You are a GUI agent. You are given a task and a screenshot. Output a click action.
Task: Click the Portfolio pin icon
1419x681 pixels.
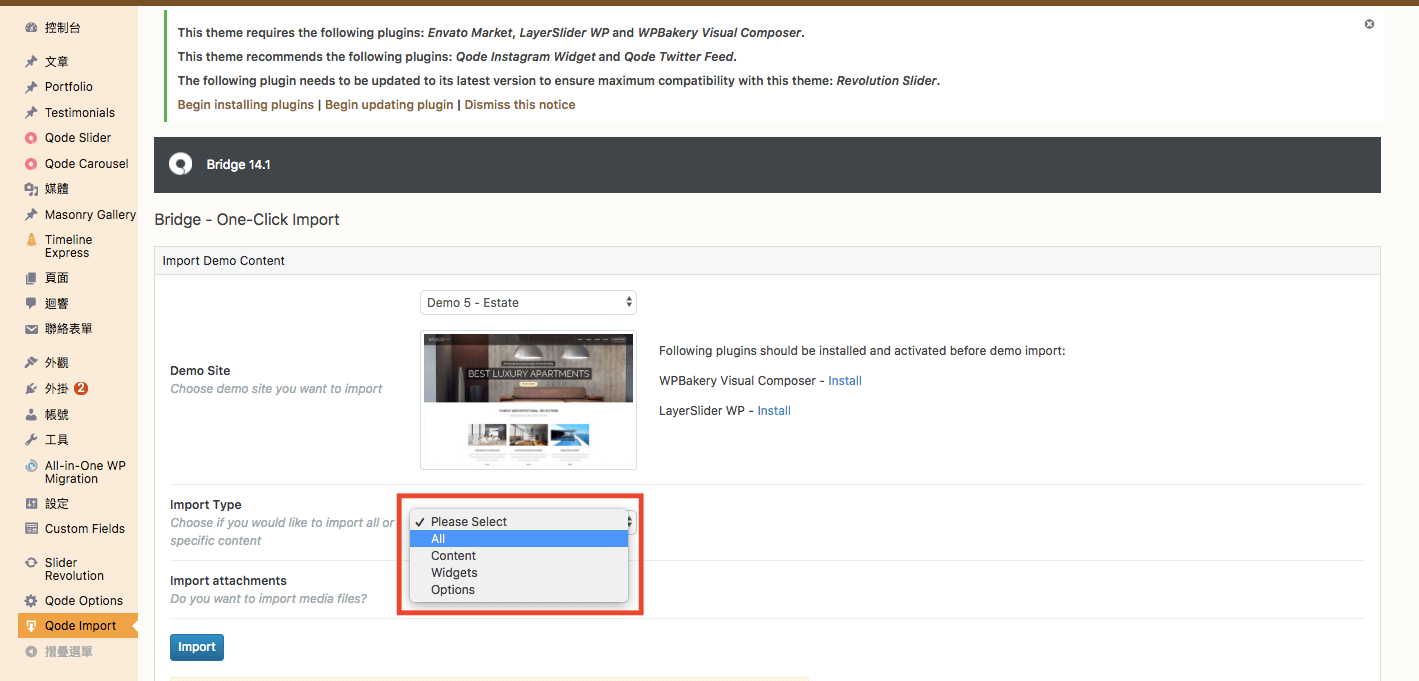click(x=31, y=87)
